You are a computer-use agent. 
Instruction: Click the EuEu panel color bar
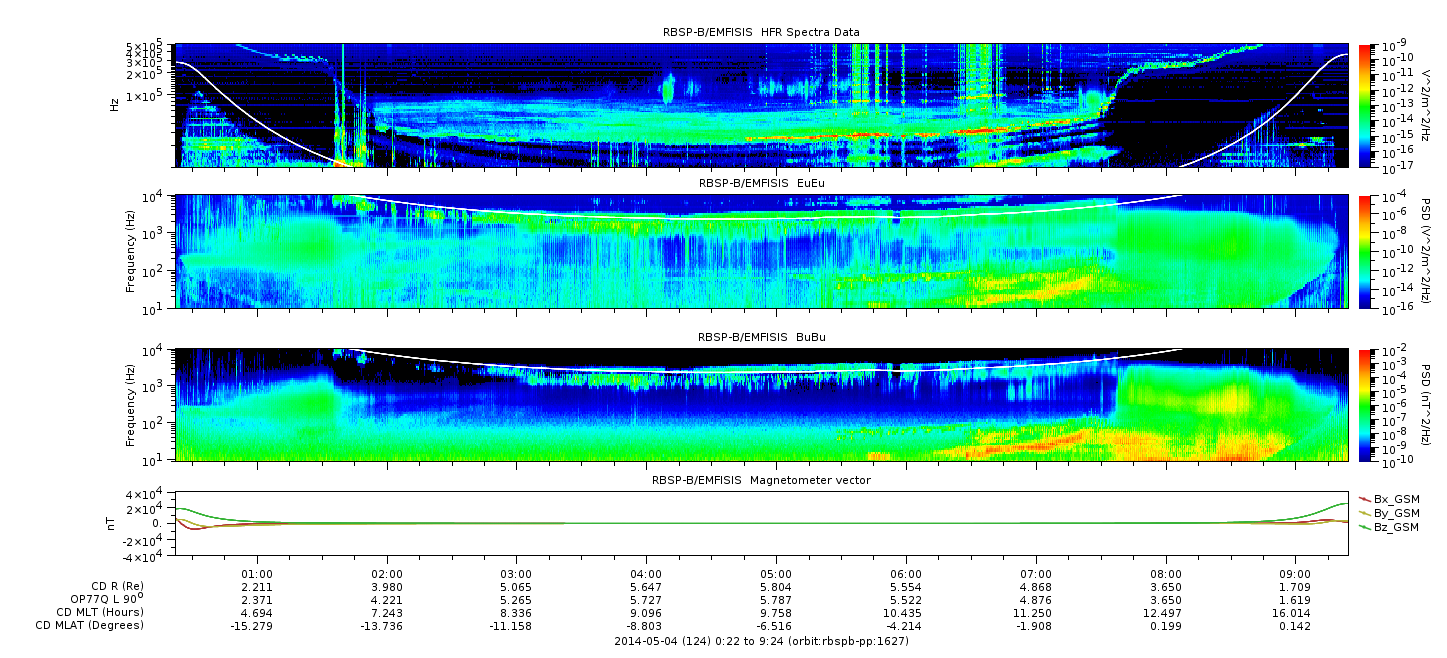tap(1365, 252)
